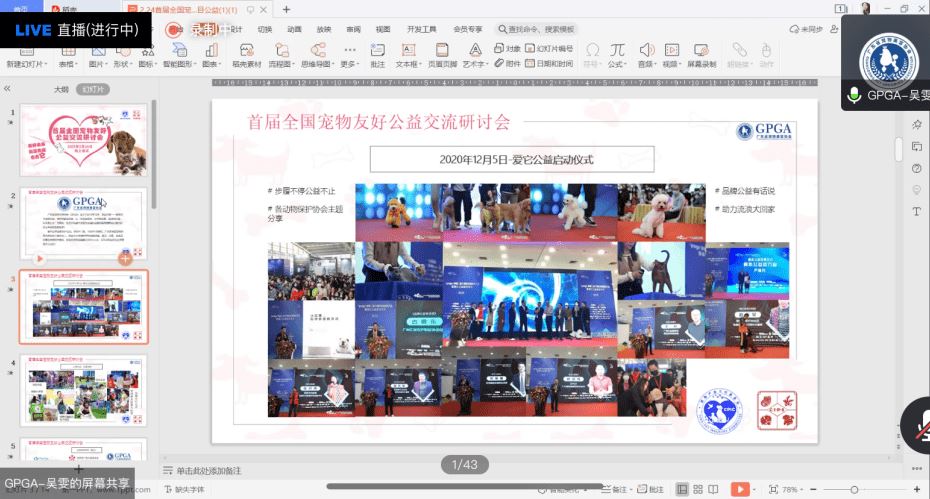Select slide 1 thumbnail
This screenshot has height=499, width=930.
tap(84, 140)
